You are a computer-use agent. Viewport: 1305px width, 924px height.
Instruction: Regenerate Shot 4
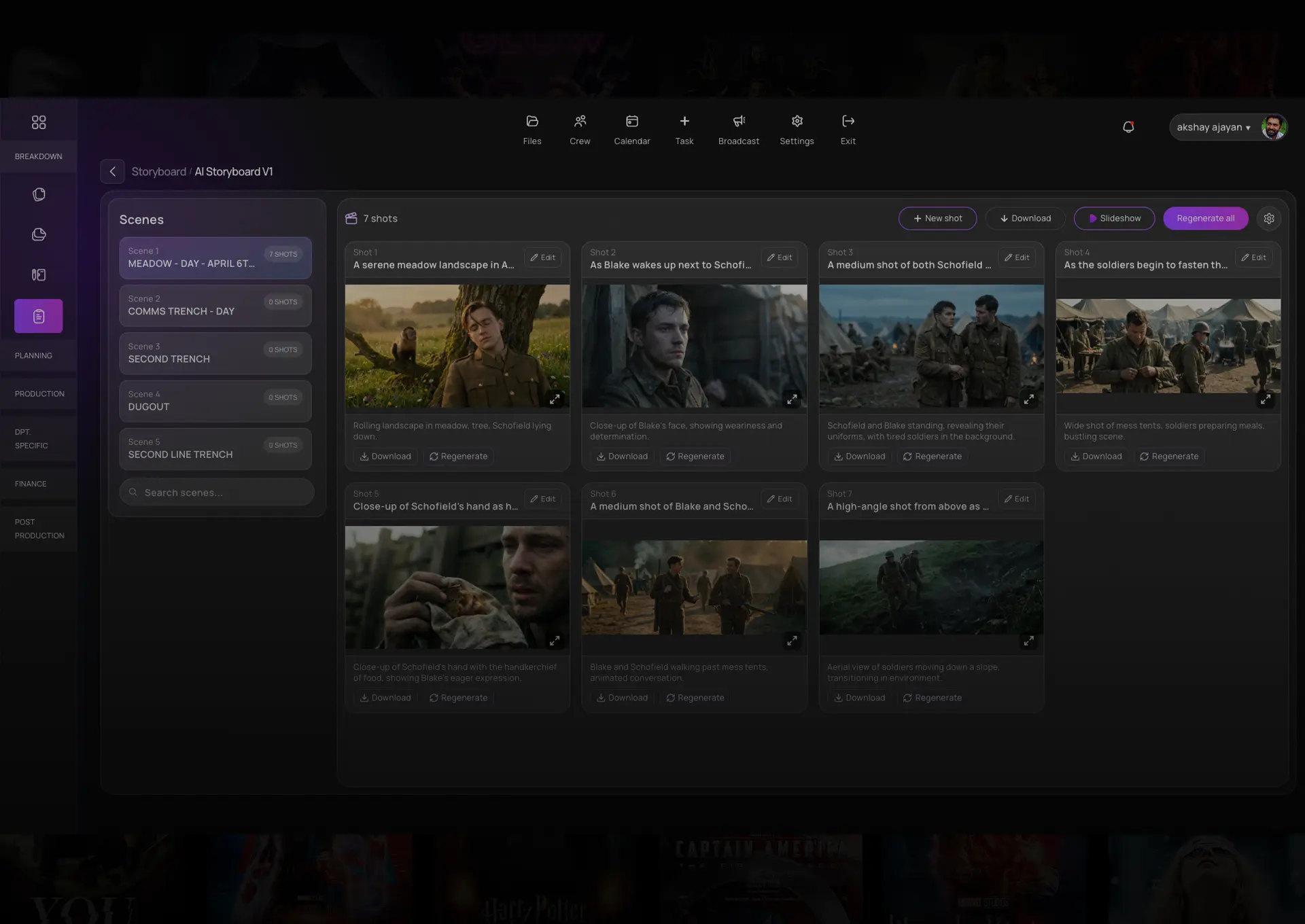point(1169,457)
